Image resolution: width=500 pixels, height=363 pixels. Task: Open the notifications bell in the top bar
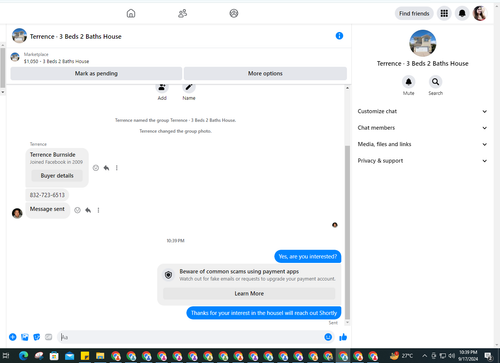pyautogui.click(x=462, y=13)
